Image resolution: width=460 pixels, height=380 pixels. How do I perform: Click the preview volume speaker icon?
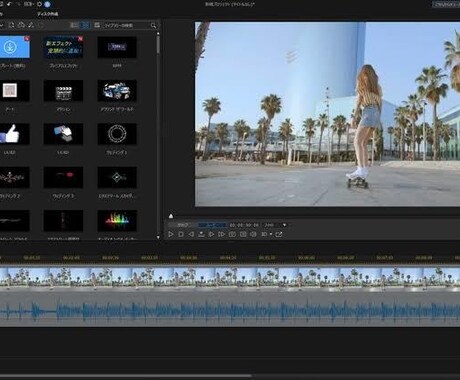(253, 234)
